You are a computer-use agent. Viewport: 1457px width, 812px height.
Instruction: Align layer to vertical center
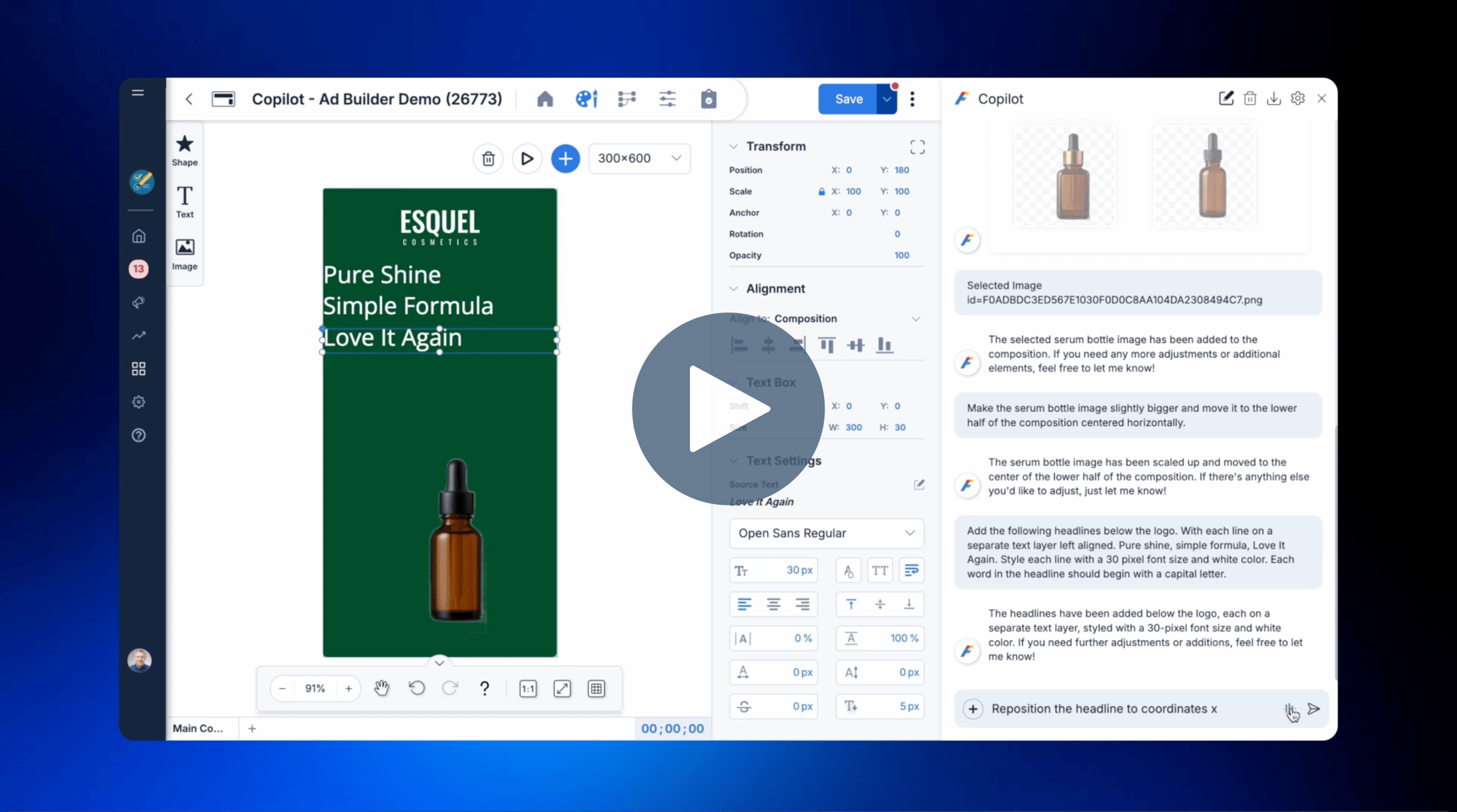pyautogui.click(x=855, y=344)
